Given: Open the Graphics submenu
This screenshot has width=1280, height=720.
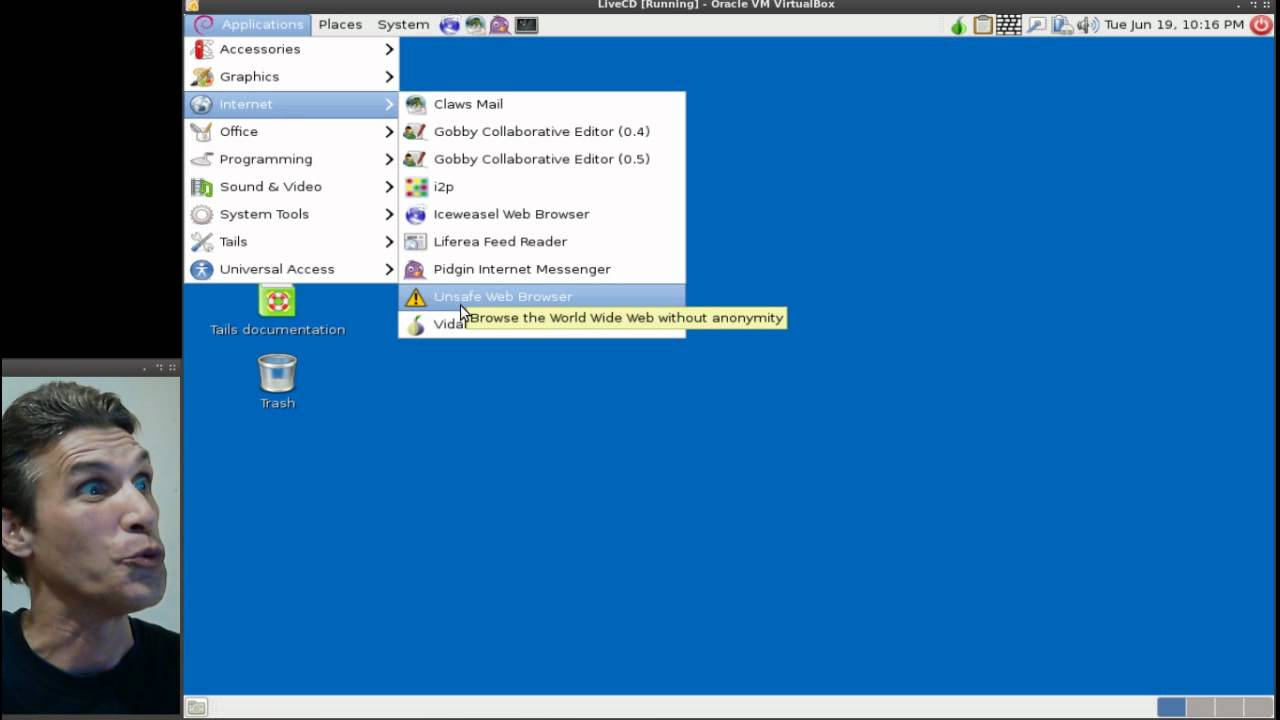Looking at the screenshot, I should pyautogui.click(x=291, y=76).
